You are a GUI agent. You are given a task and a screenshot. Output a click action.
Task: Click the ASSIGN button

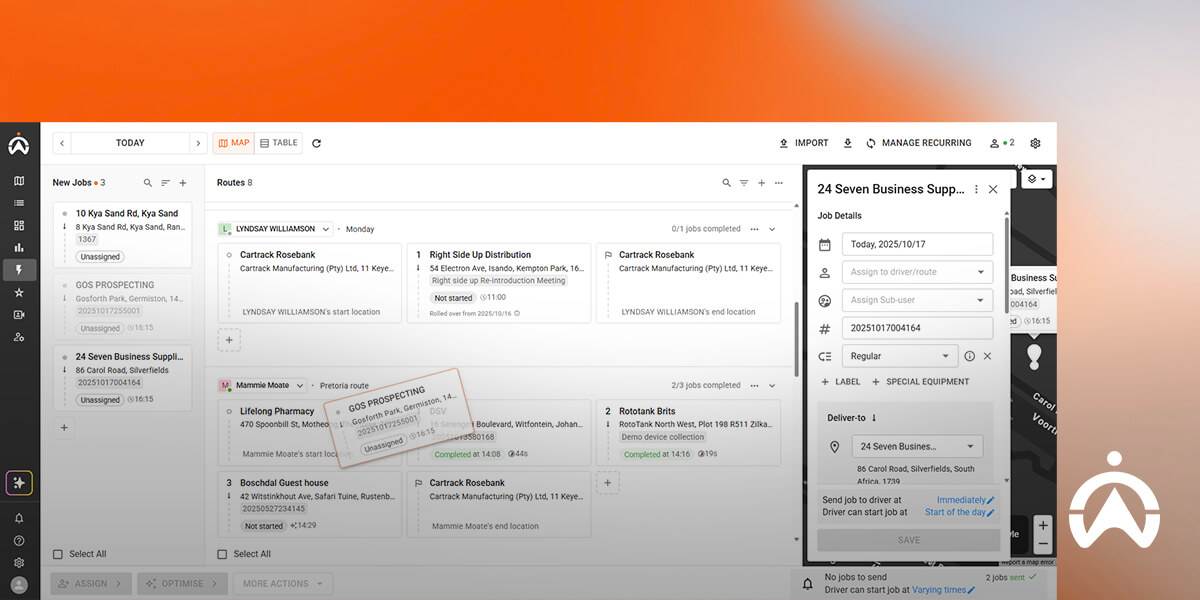point(91,584)
